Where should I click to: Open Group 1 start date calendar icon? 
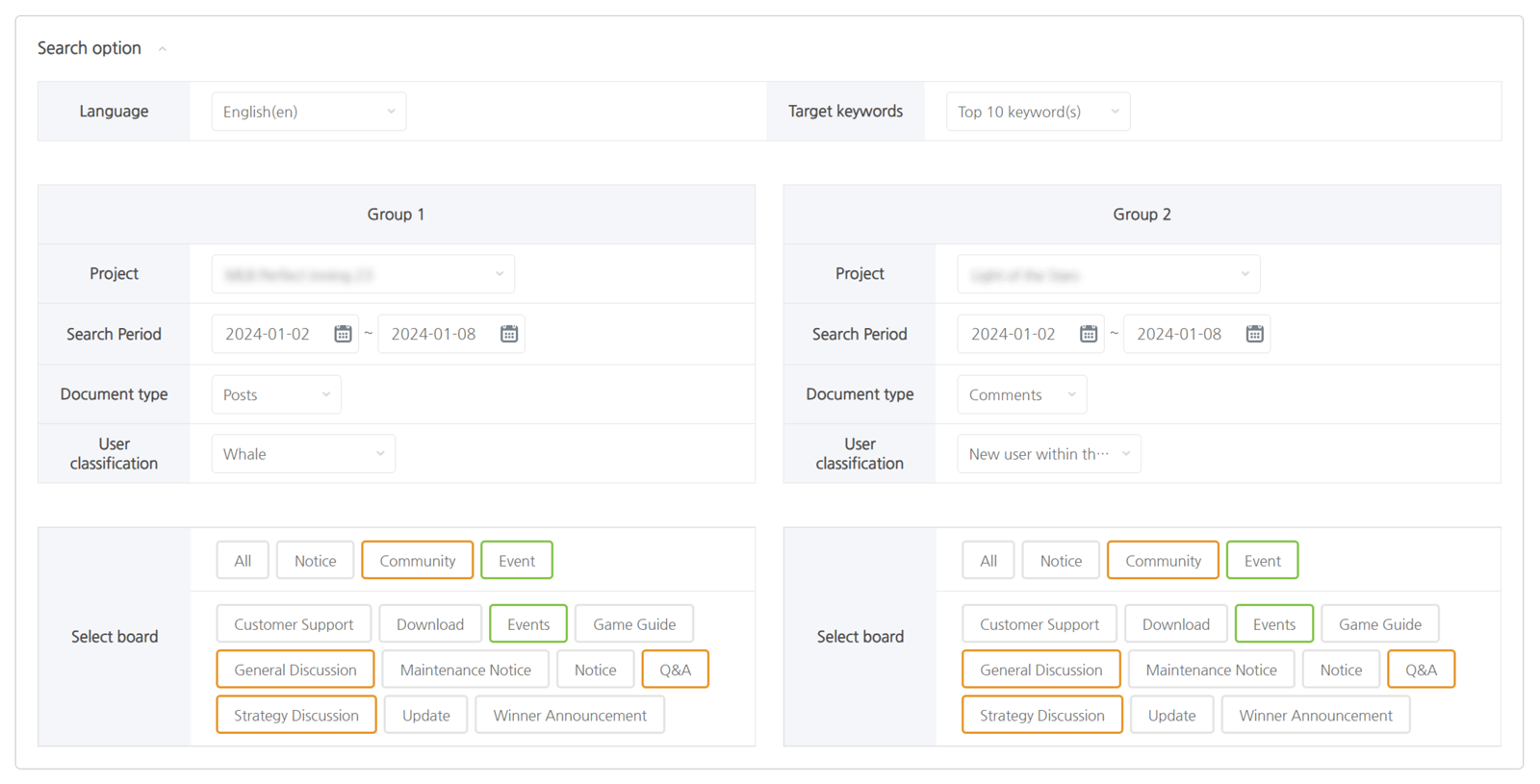pyautogui.click(x=343, y=334)
